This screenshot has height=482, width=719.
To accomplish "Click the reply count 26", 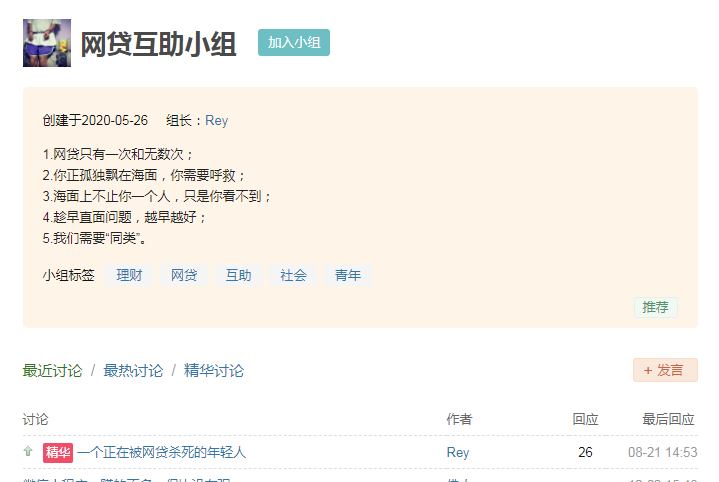I will (585, 452).
